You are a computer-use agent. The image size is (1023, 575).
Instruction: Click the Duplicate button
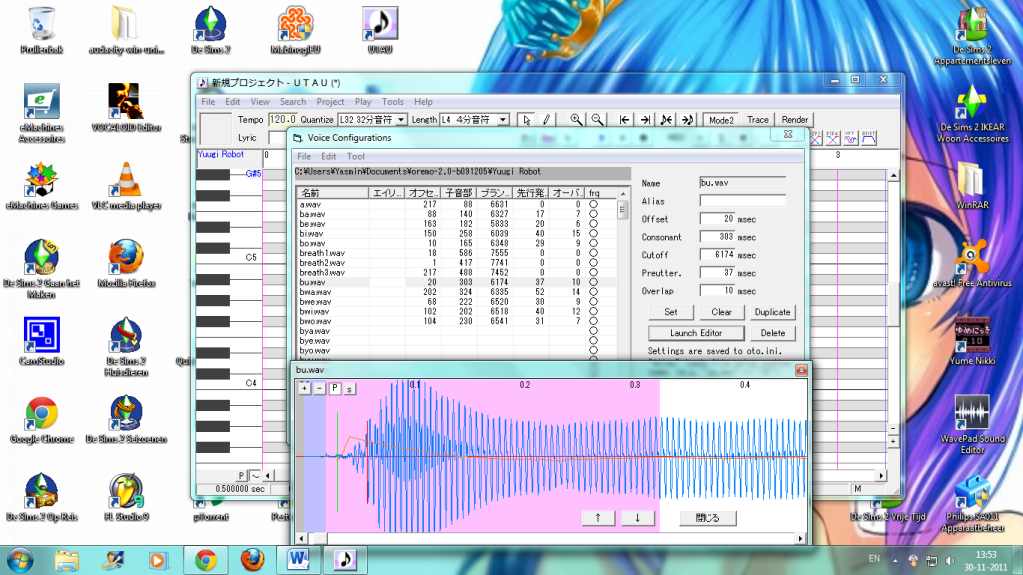click(x=771, y=312)
